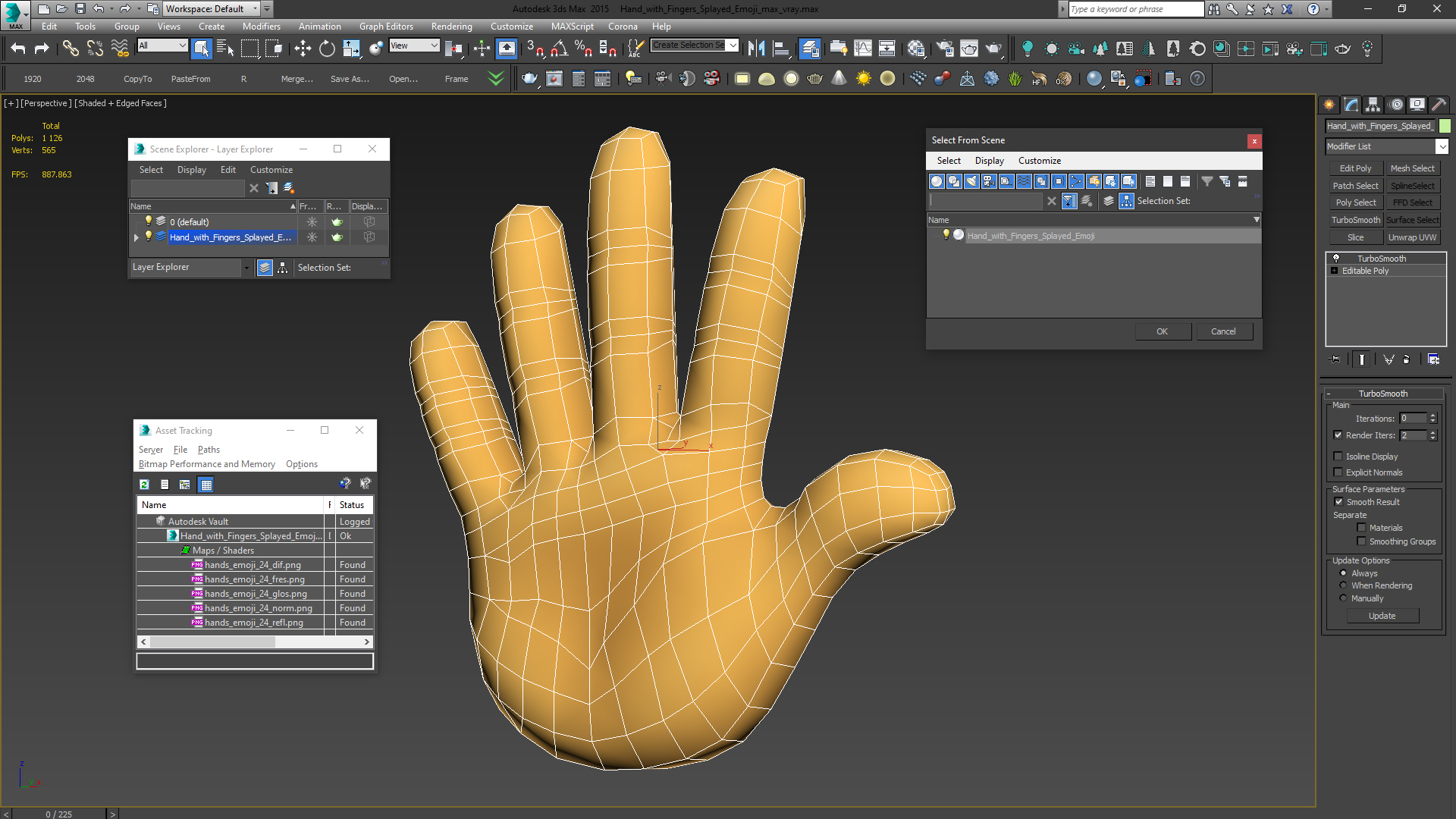1456x819 pixels.
Task: Click the Undo arrow in main toolbar
Action: click(x=18, y=49)
